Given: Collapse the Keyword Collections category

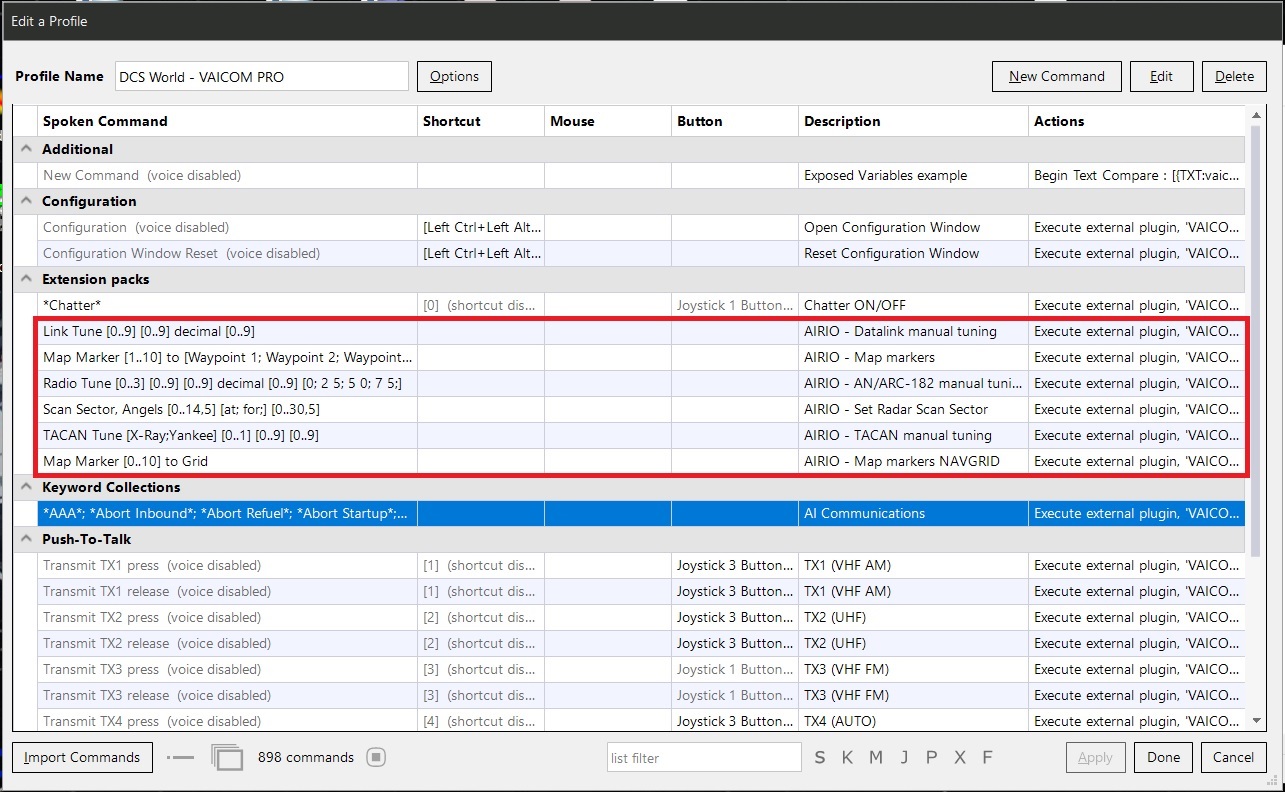Looking at the screenshot, I should click(25, 487).
